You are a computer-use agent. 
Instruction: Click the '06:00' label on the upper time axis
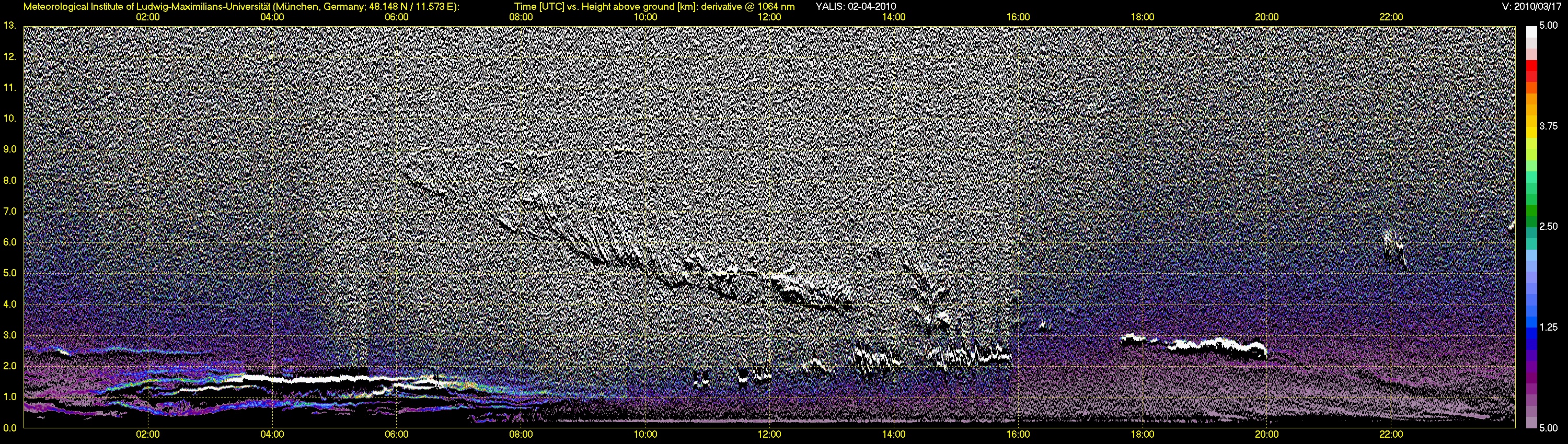pyautogui.click(x=396, y=17)
